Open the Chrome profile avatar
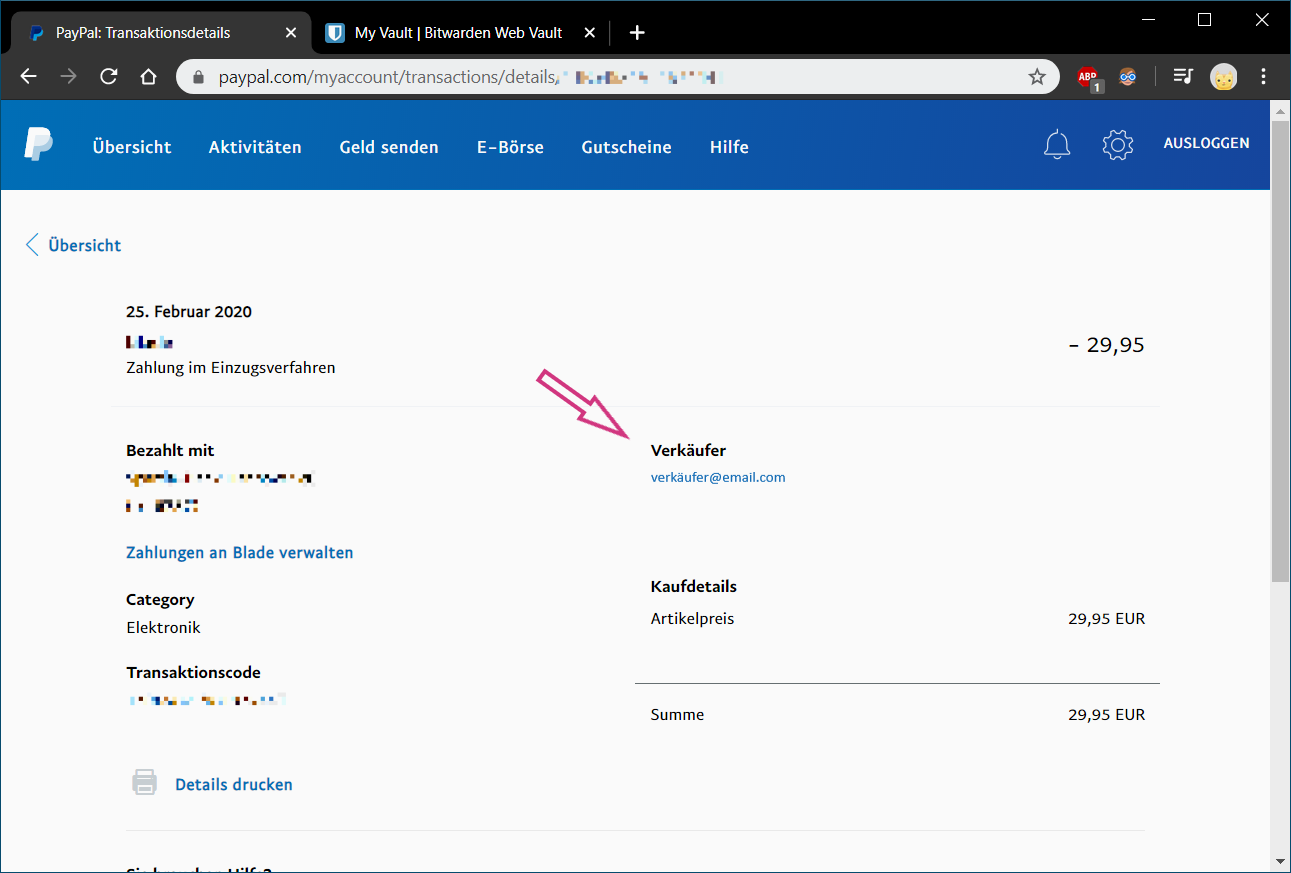This screenshot has width=1291, height=873. tap(1223, 77)
